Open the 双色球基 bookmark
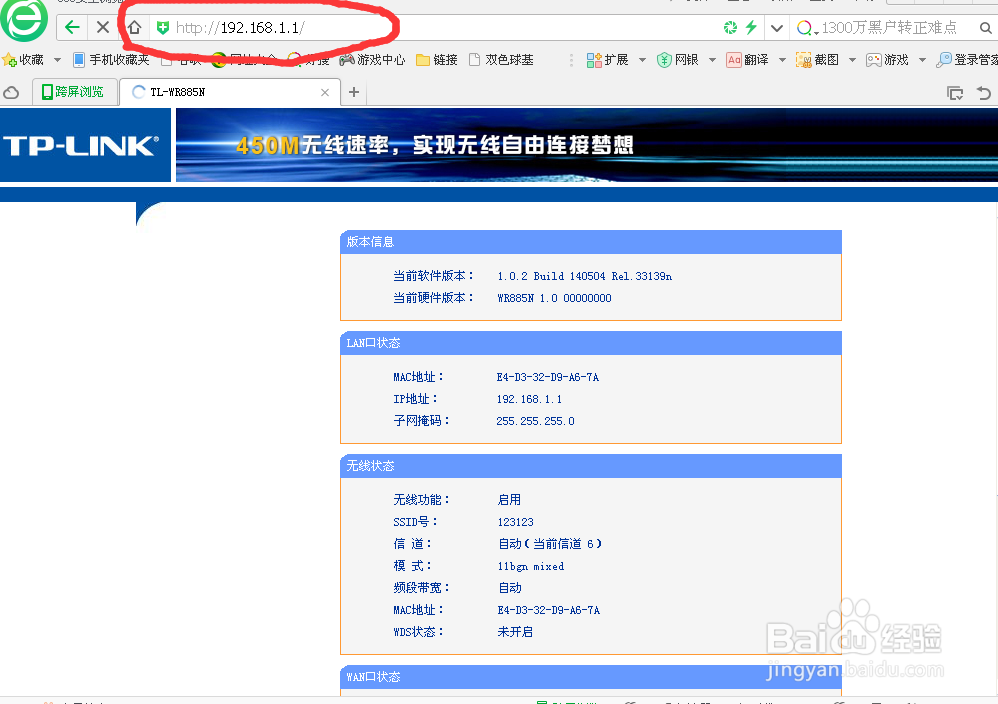Viewport: 998px width, 704px height. click(501, 60)
